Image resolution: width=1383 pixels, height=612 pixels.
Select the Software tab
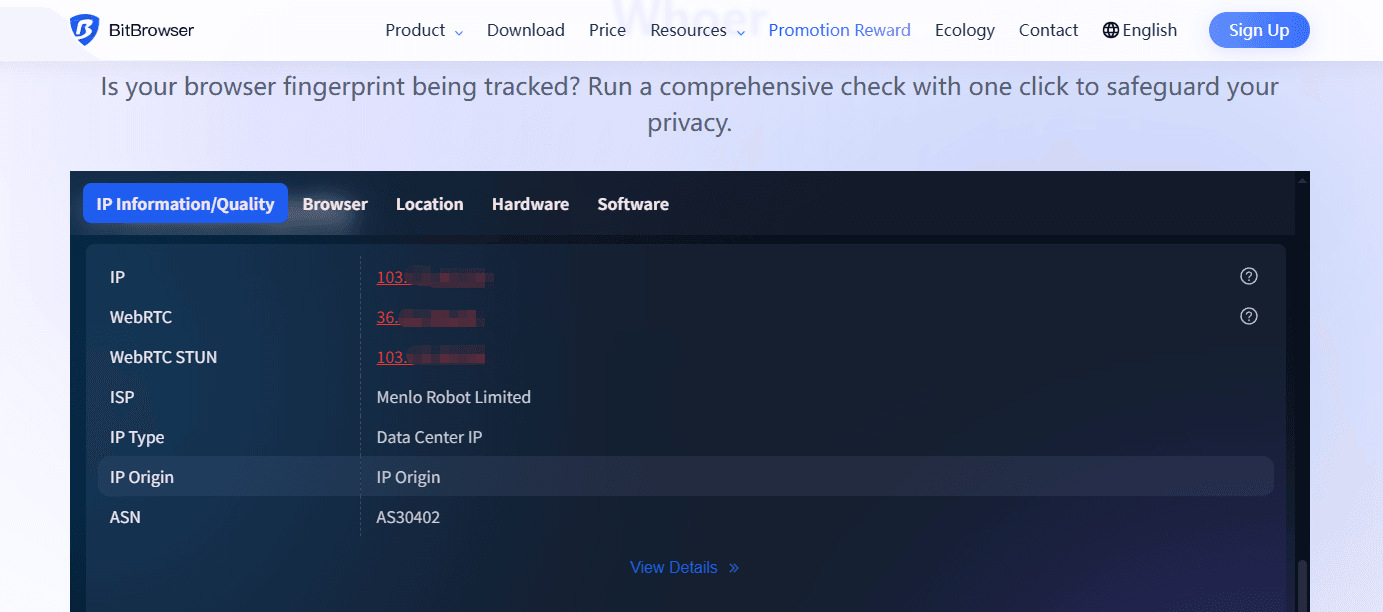pyautogui.click(x=633, y=204)
